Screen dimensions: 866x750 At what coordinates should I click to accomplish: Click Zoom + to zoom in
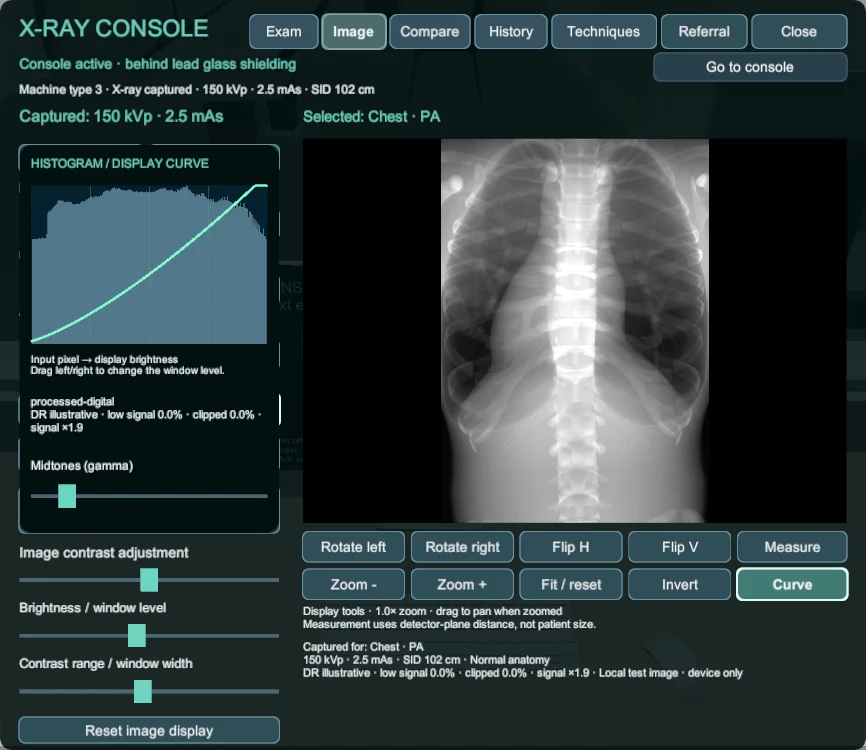click(462, 584)
